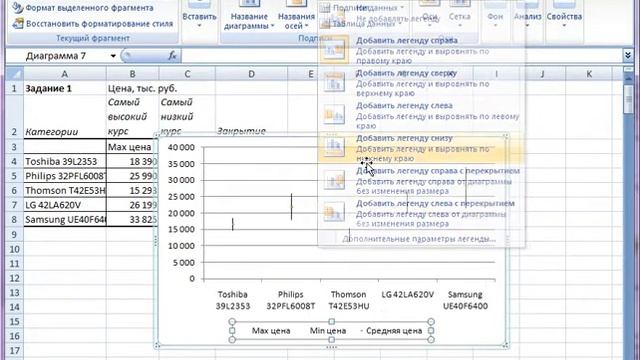Viewport: 640px width, 360px height.
Task: Open the Свойства ribbon dropdown
Action: pyautogui.click(x=564, y=16)
